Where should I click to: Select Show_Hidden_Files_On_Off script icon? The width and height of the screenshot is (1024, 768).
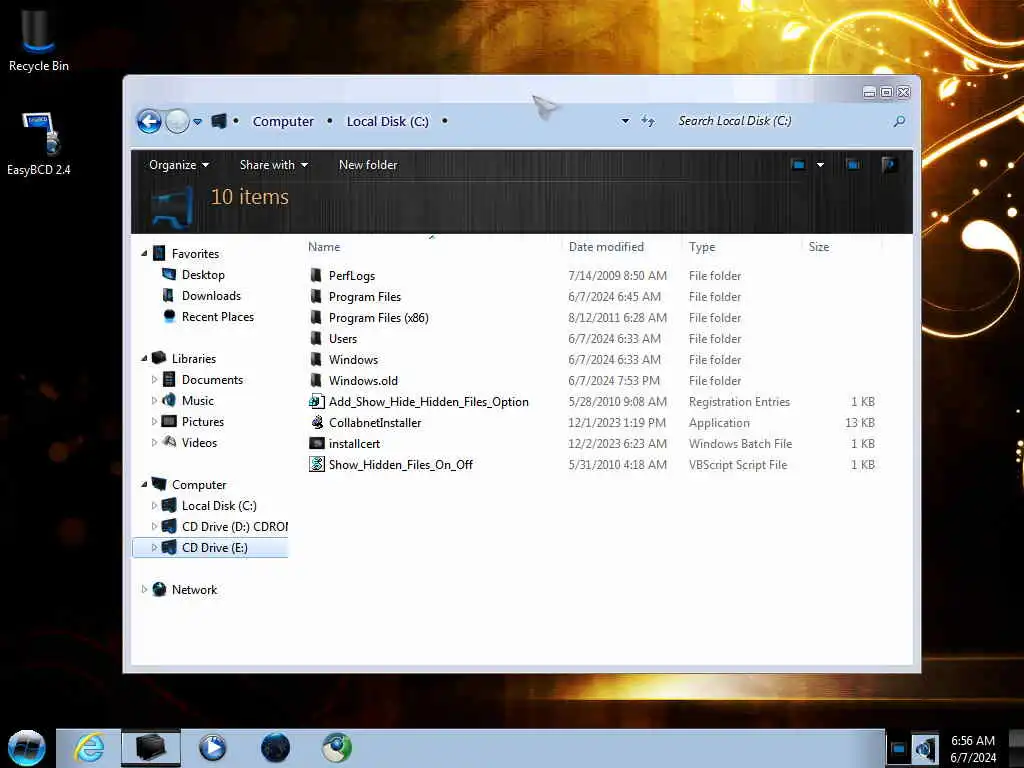317,464
